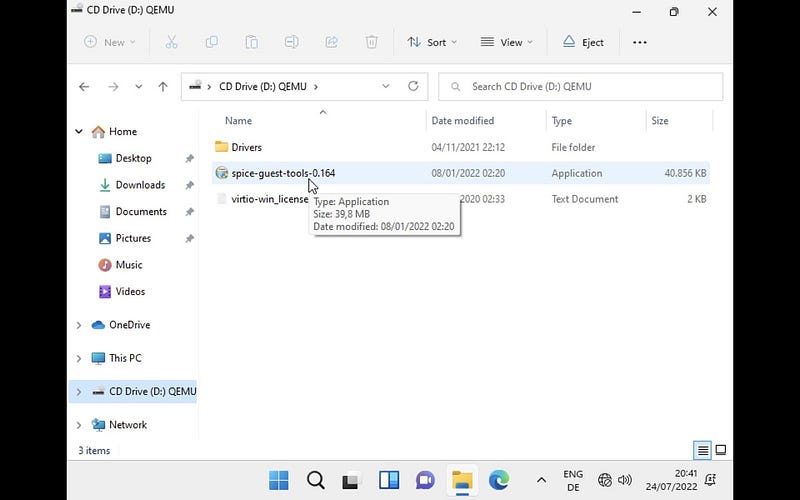Click the Search CD Drive input field
This screenshot has width=800, height=500.
581,87
